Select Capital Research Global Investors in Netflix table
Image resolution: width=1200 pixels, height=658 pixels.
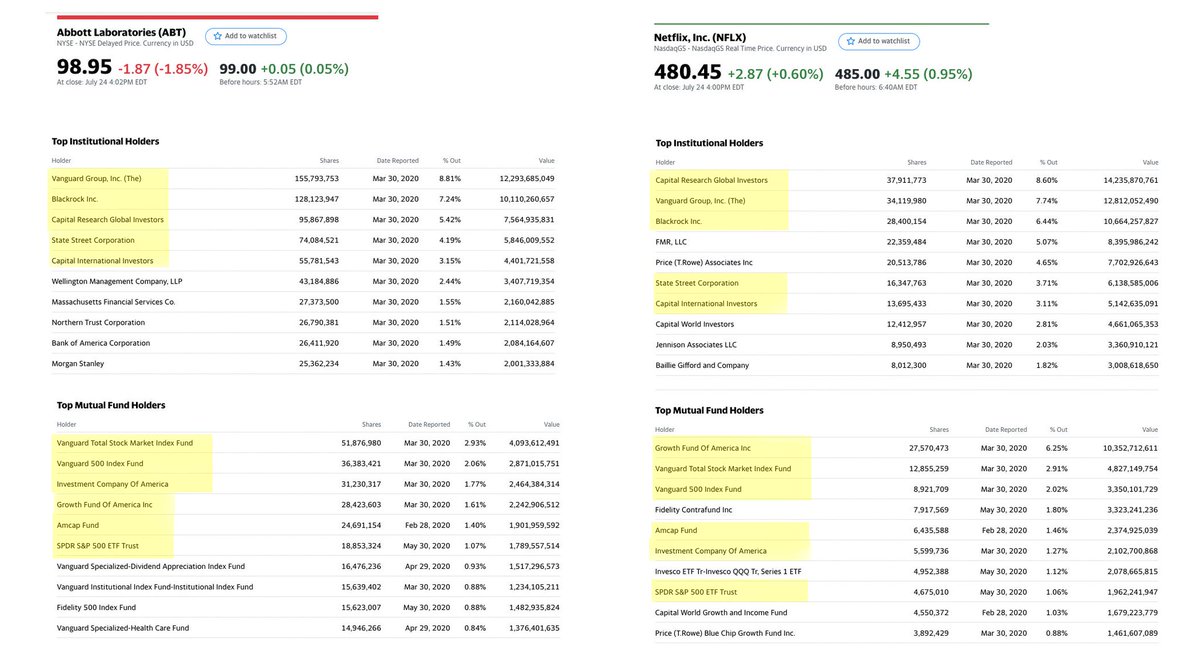[712, 180]
